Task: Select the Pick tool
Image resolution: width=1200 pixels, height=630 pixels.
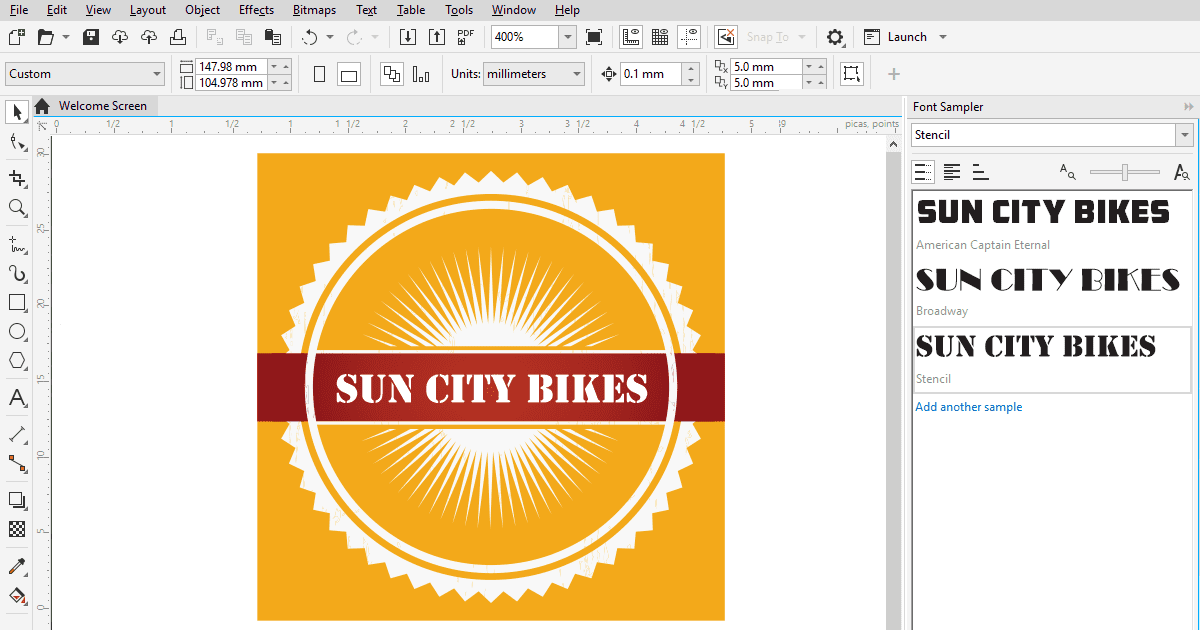Action: point(16,112)
